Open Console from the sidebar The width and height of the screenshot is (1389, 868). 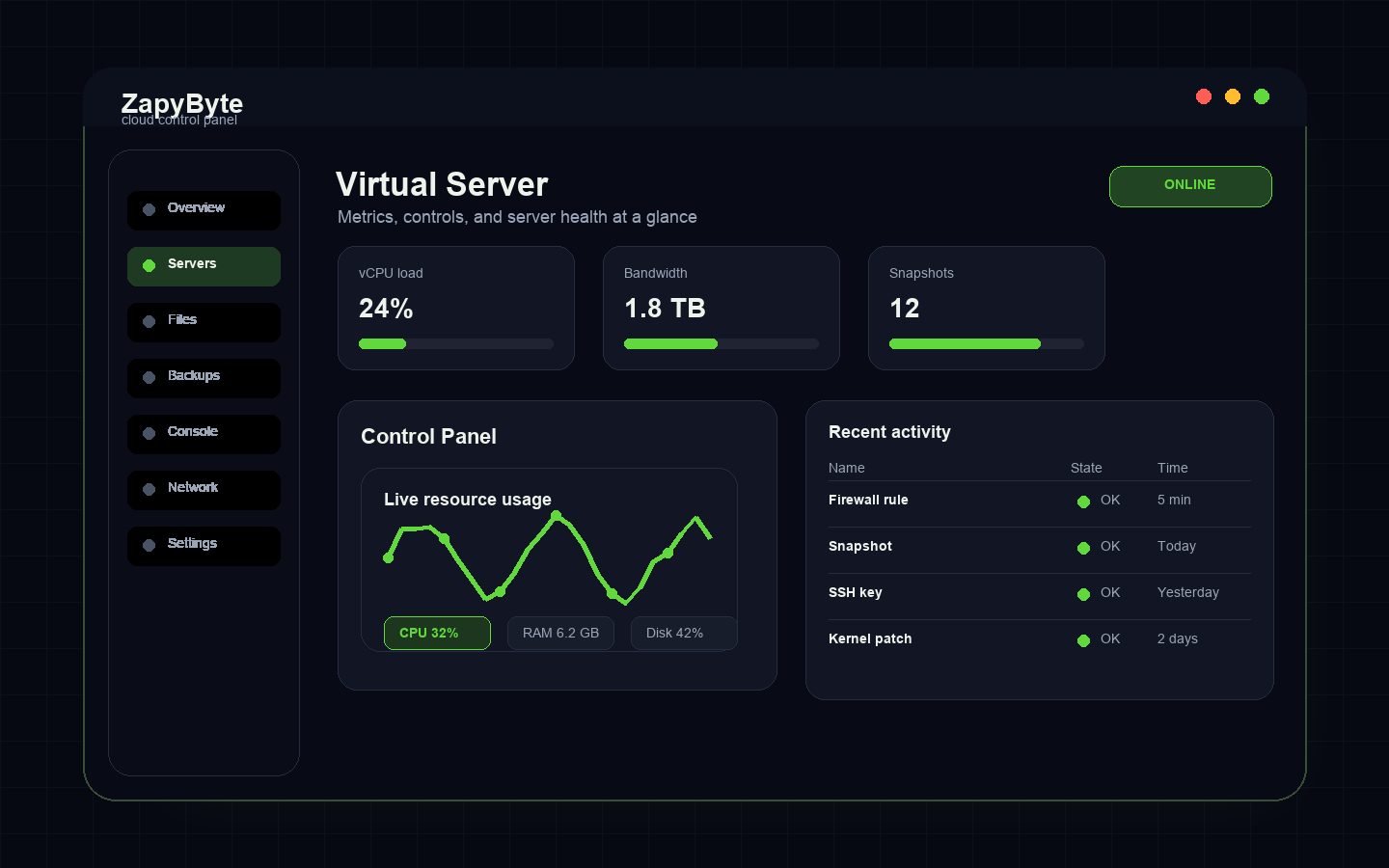[x=204, y=434]
